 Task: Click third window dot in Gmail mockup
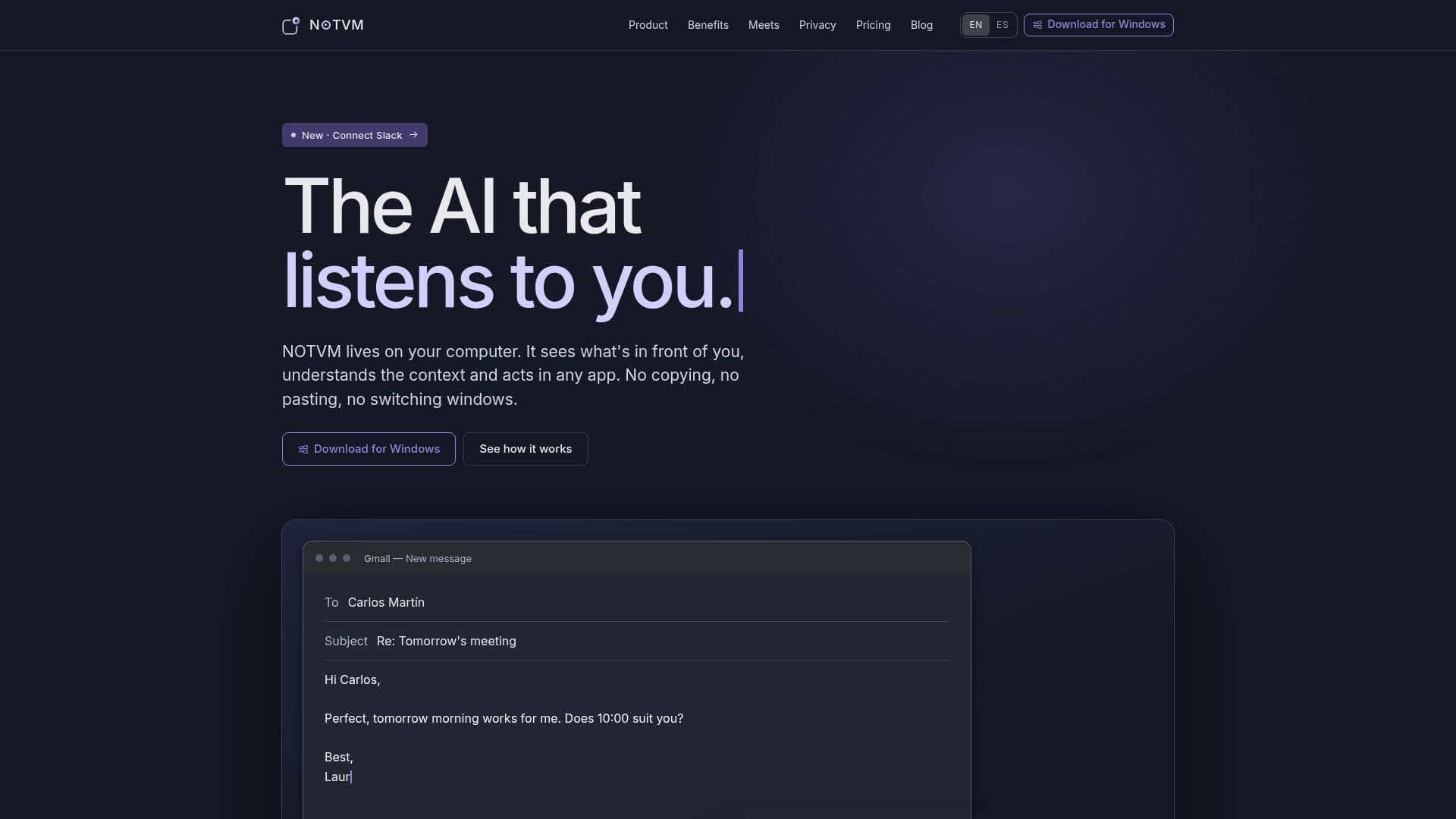347,558
